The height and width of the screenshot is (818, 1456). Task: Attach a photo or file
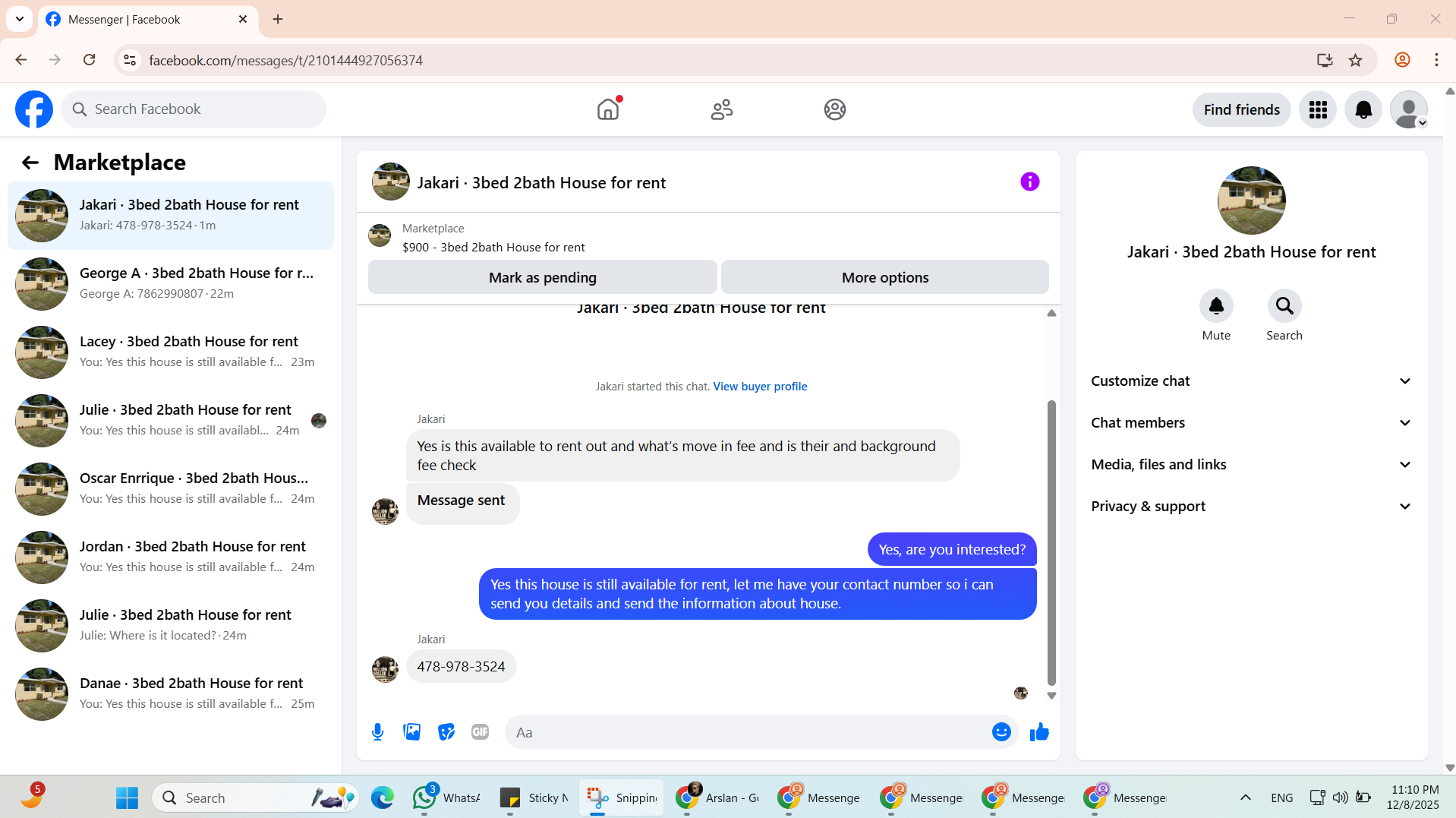[412, 732]
